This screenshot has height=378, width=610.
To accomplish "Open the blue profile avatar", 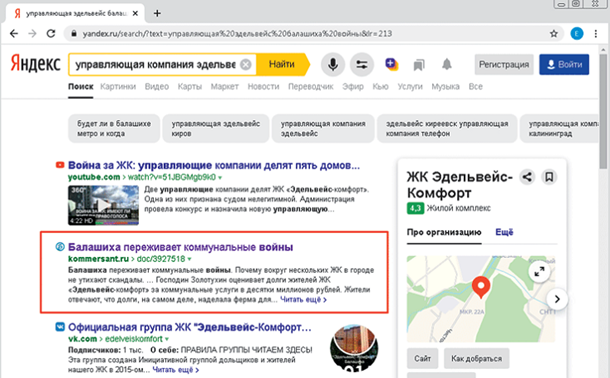I will 577,33.
